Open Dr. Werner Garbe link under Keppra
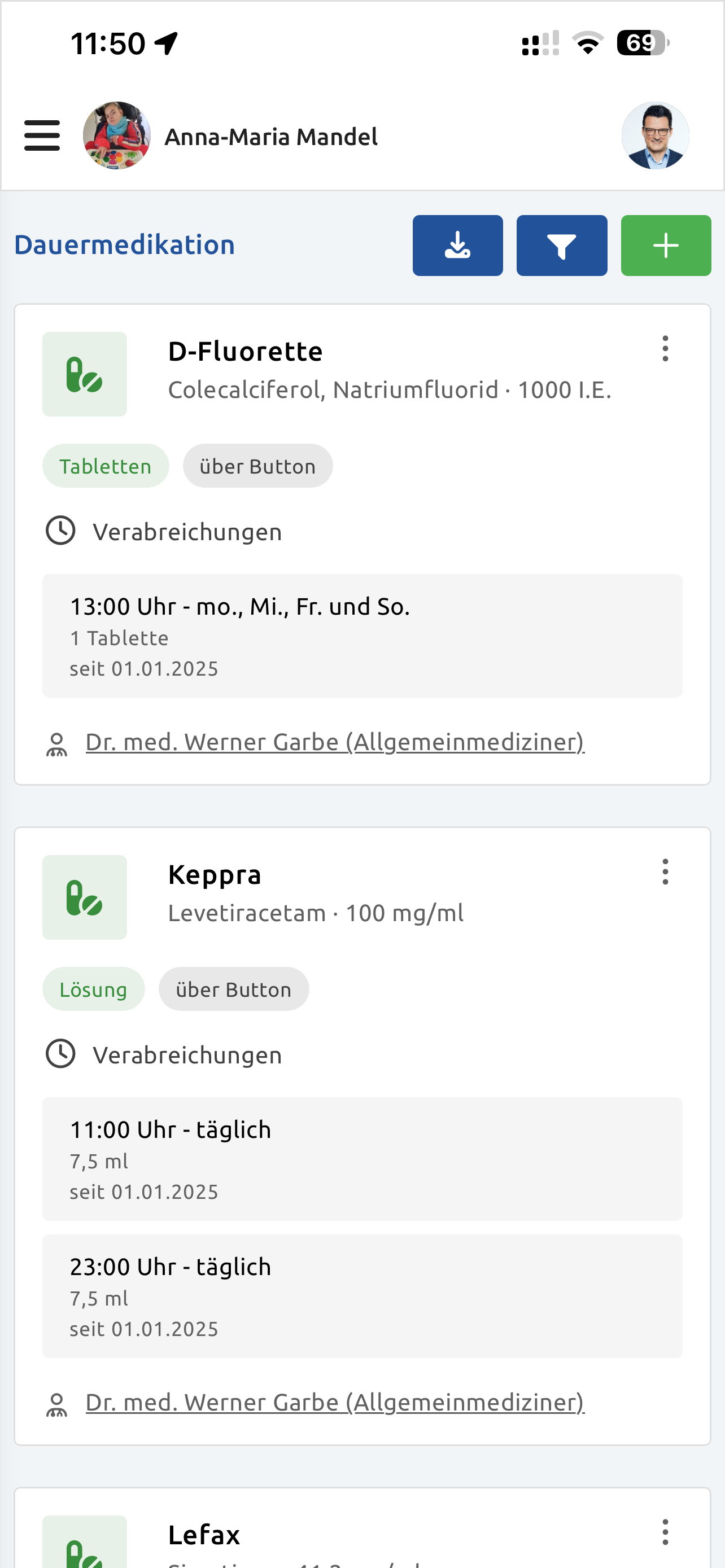725x1568 pixels. point(335,1403)
